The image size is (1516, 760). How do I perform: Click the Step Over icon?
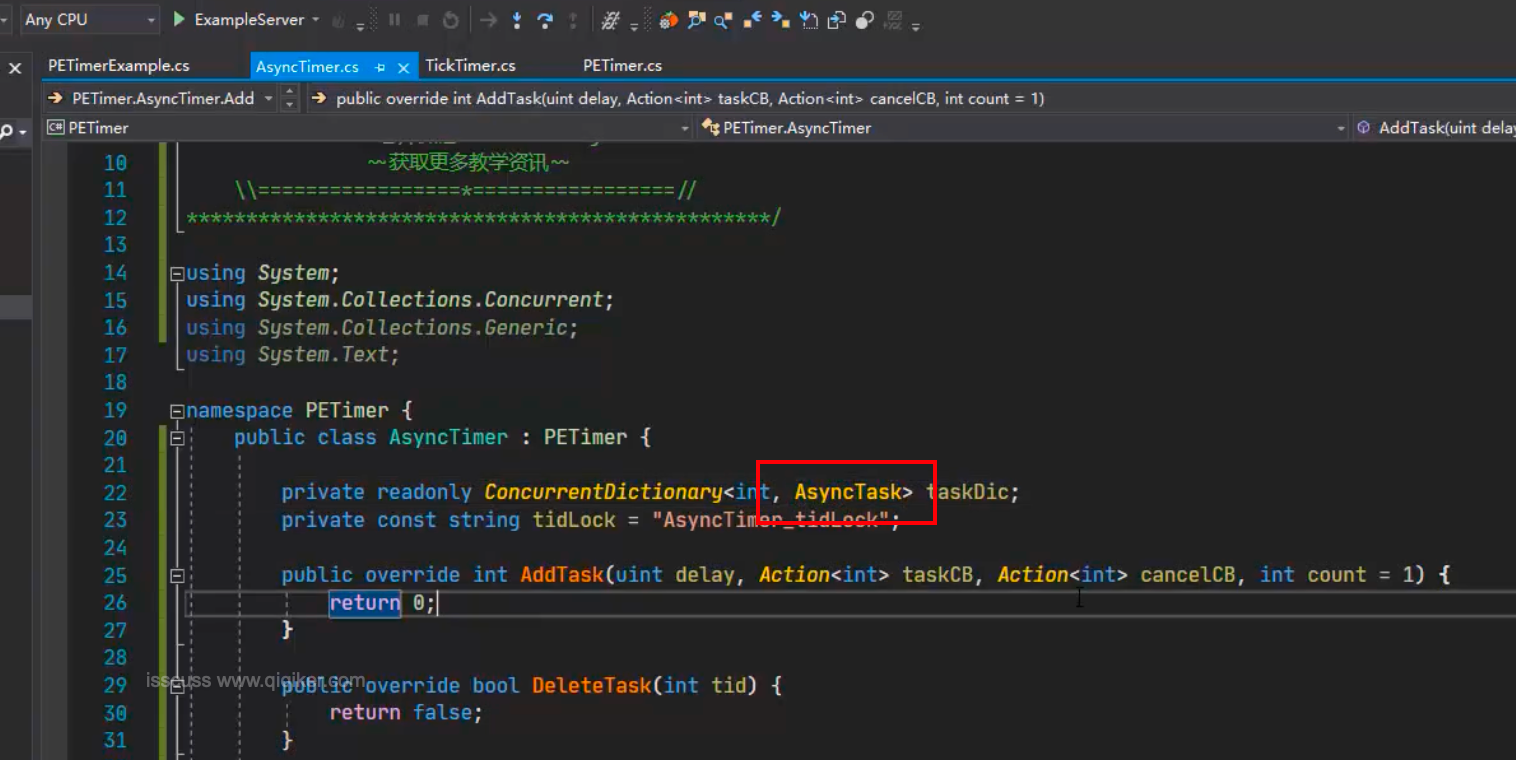[x=545, y=20]
